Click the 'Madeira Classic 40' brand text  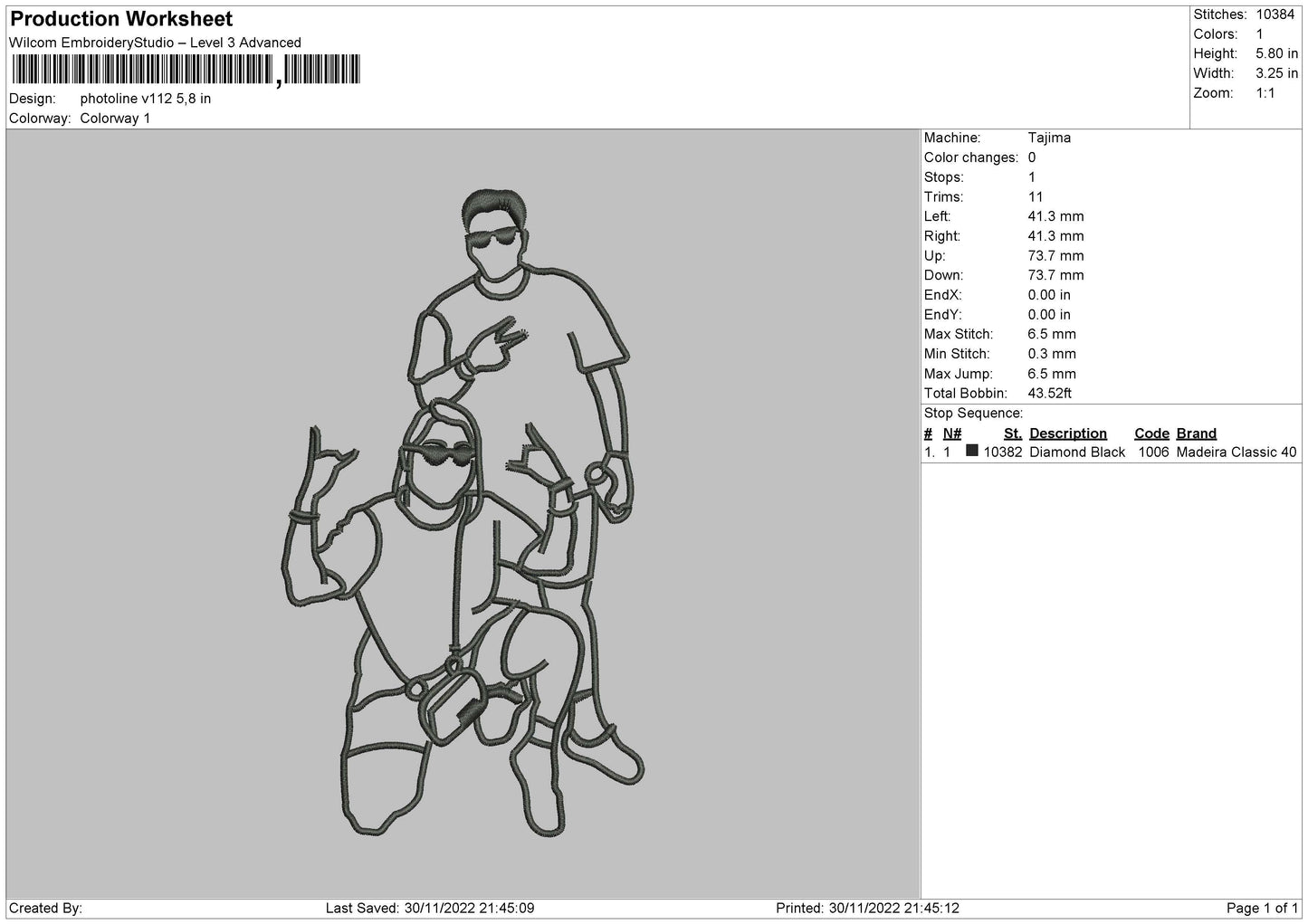pyautogui.click(x=1236, y=453)
